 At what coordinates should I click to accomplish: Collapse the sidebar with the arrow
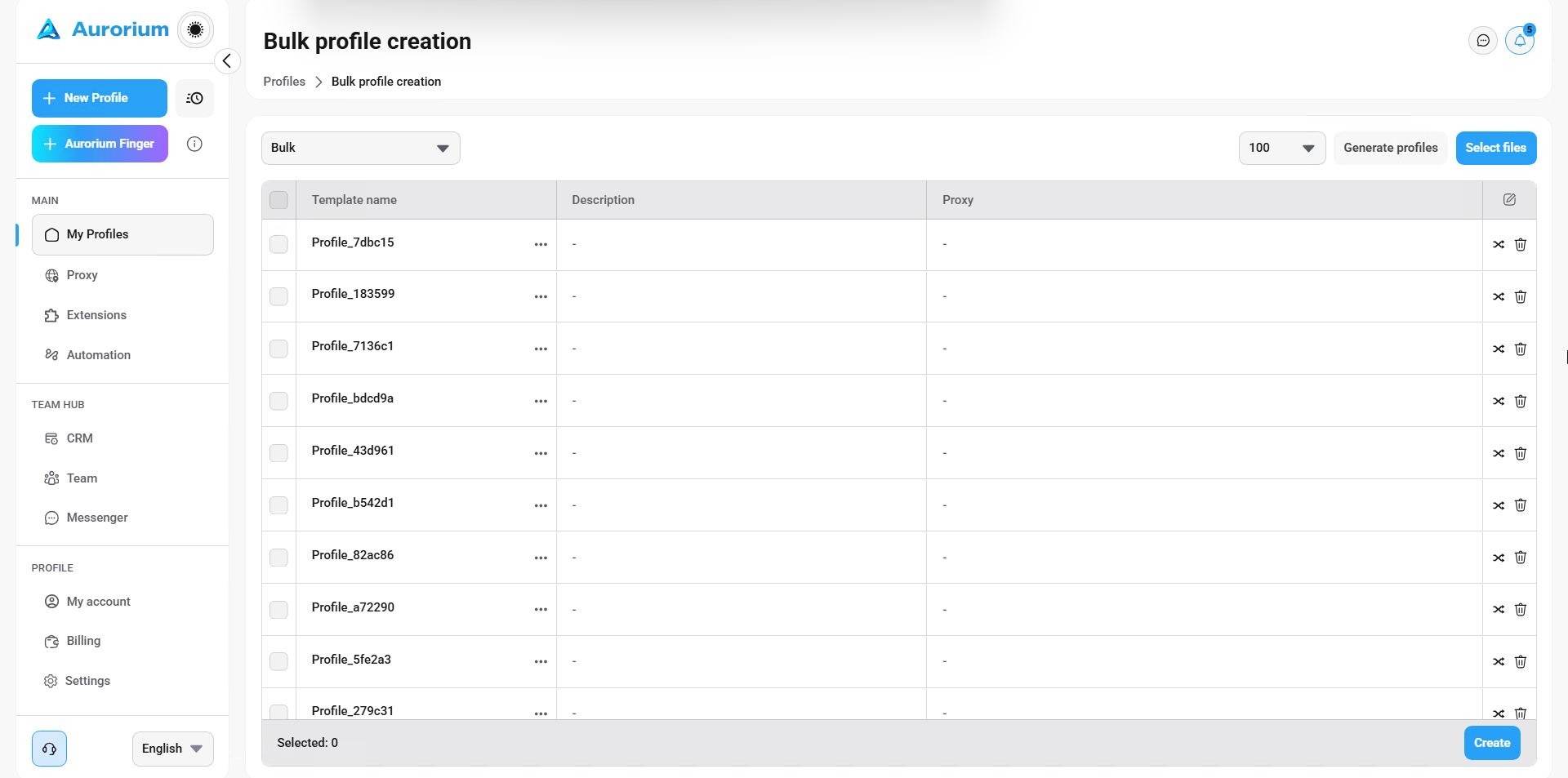click(227, 61)
